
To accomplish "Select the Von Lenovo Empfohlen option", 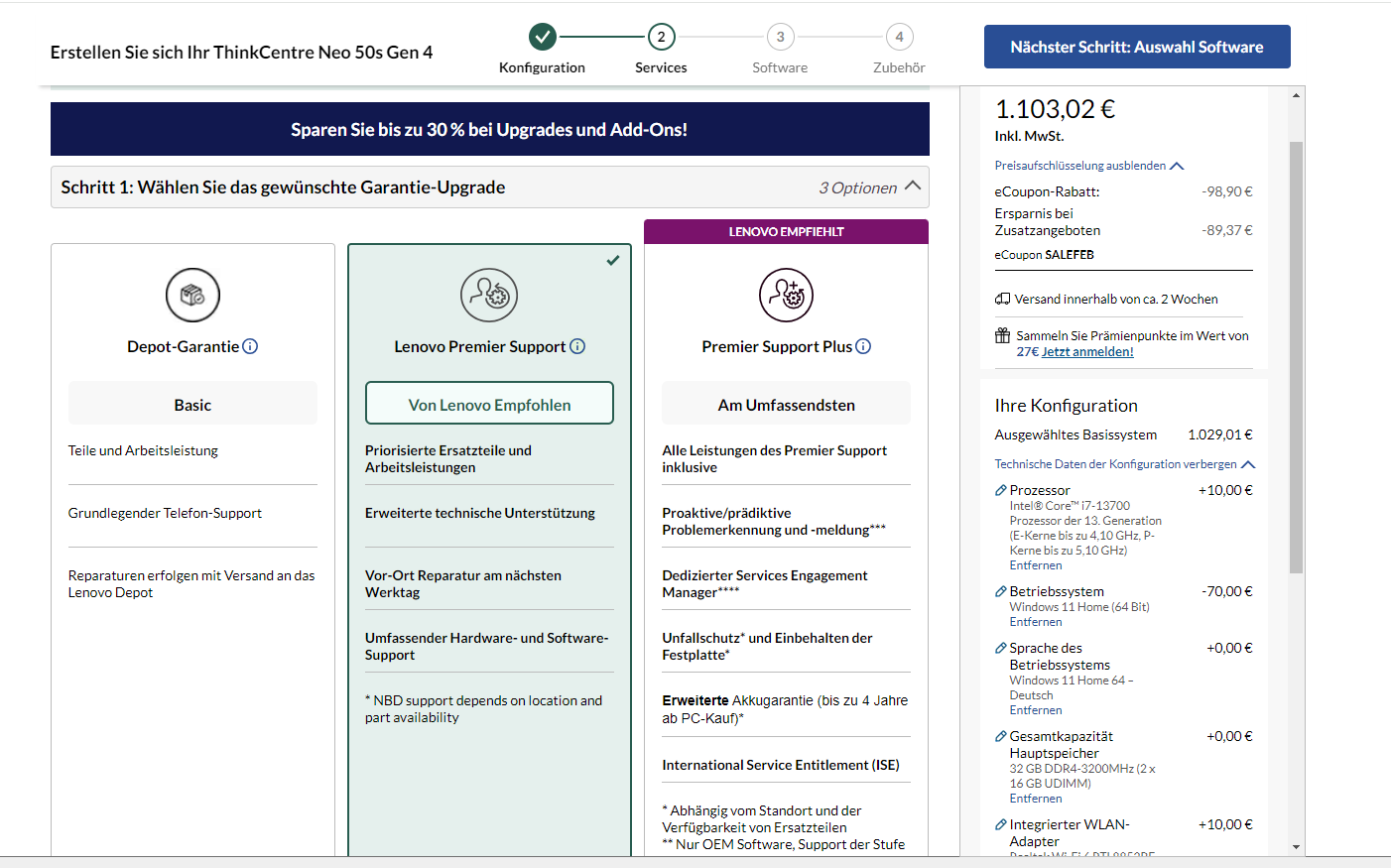I will coord(489,404).
